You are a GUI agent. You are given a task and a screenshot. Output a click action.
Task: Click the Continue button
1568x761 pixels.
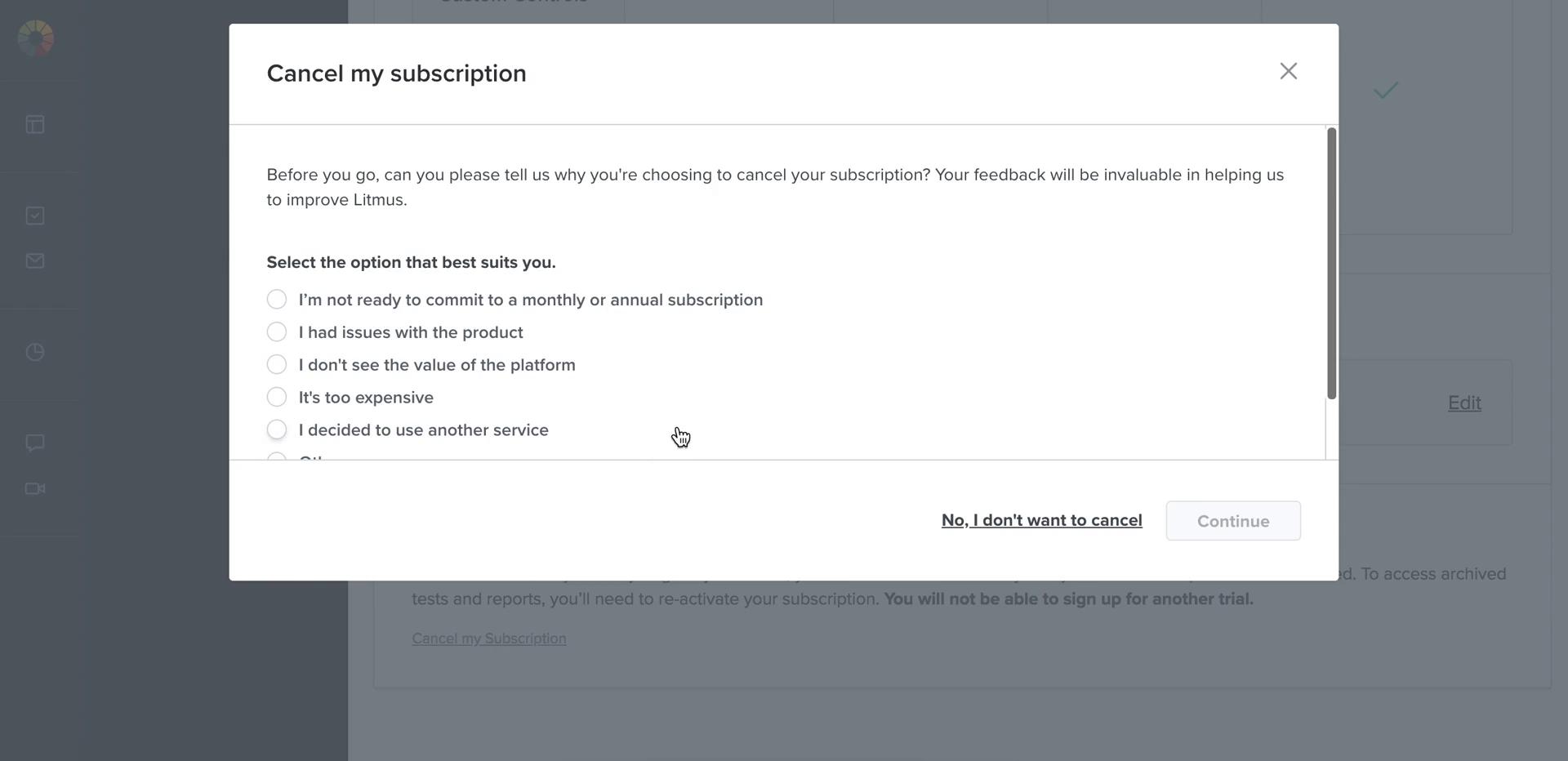tap(1232, 520)
